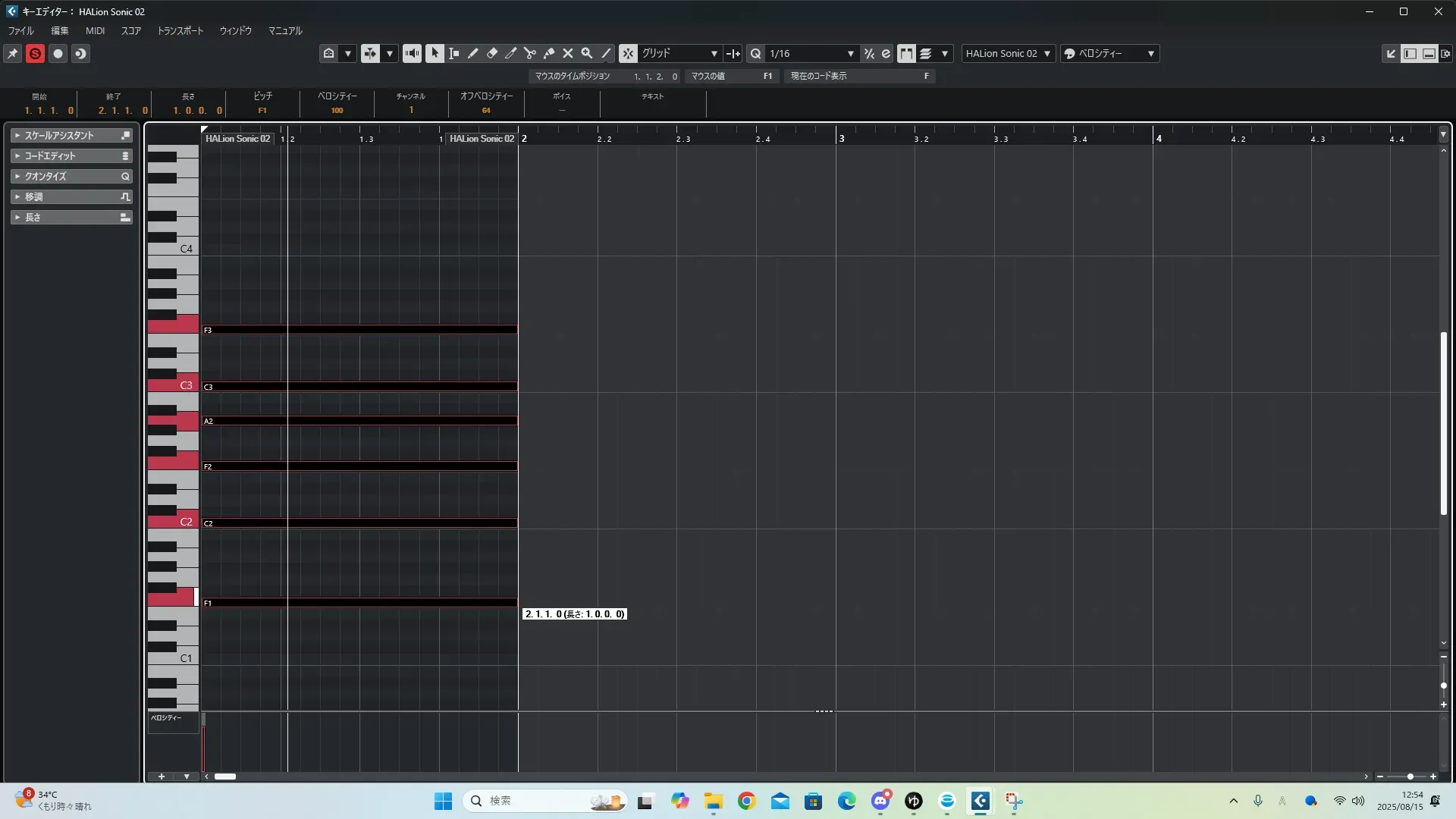Toggle the Solo editor button
Image resolution: width=1456 pixels, height=819 pixels.
35,53
